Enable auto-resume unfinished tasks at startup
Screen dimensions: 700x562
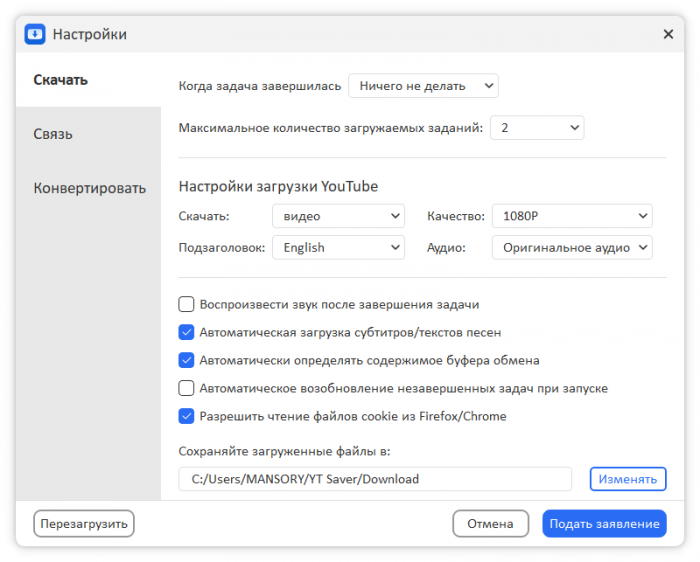coord(186,388)
